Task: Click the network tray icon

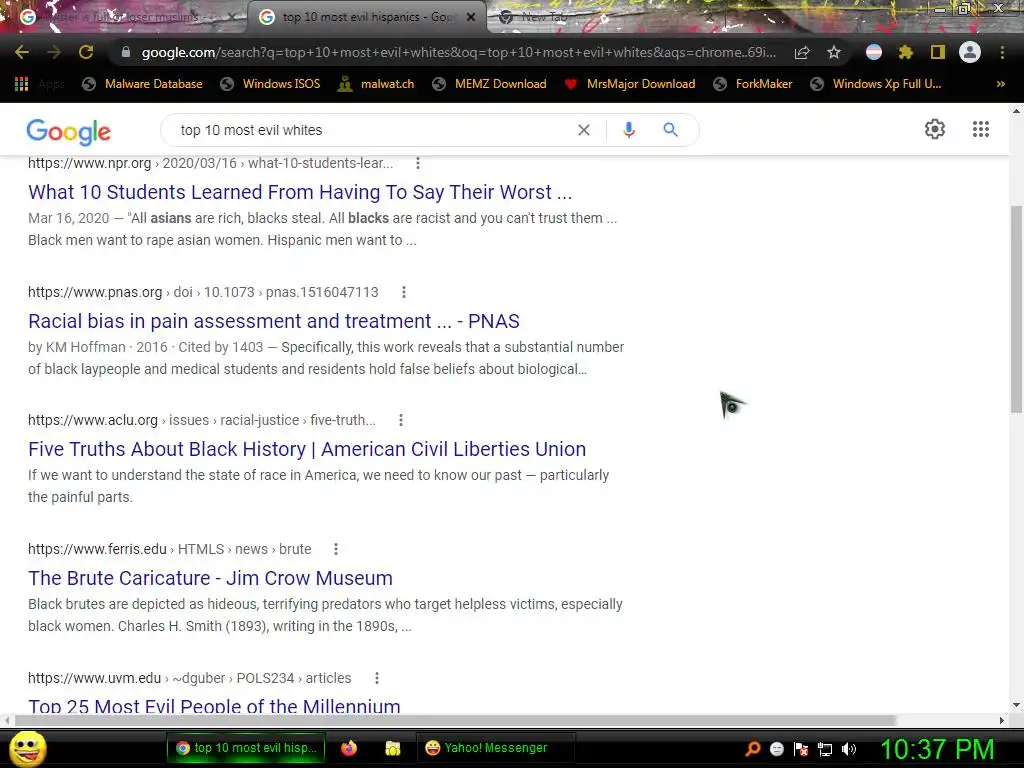Action: click(x=825, y=749)
